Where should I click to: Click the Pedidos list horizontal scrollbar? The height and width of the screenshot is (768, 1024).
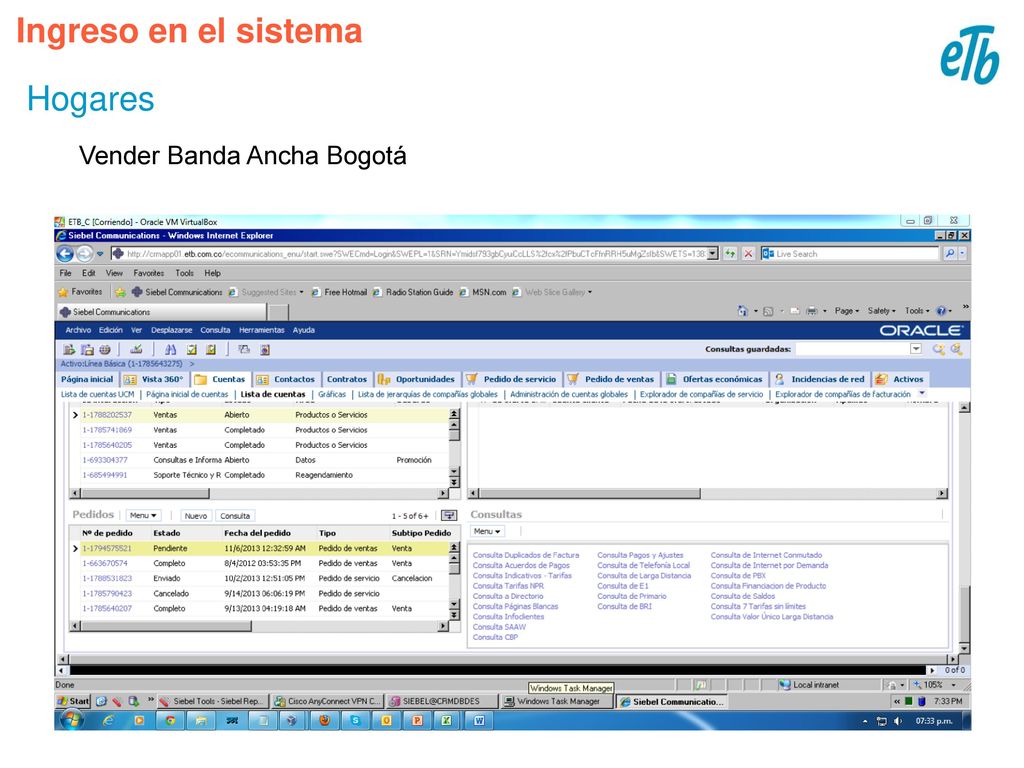[x=259, y=626]
